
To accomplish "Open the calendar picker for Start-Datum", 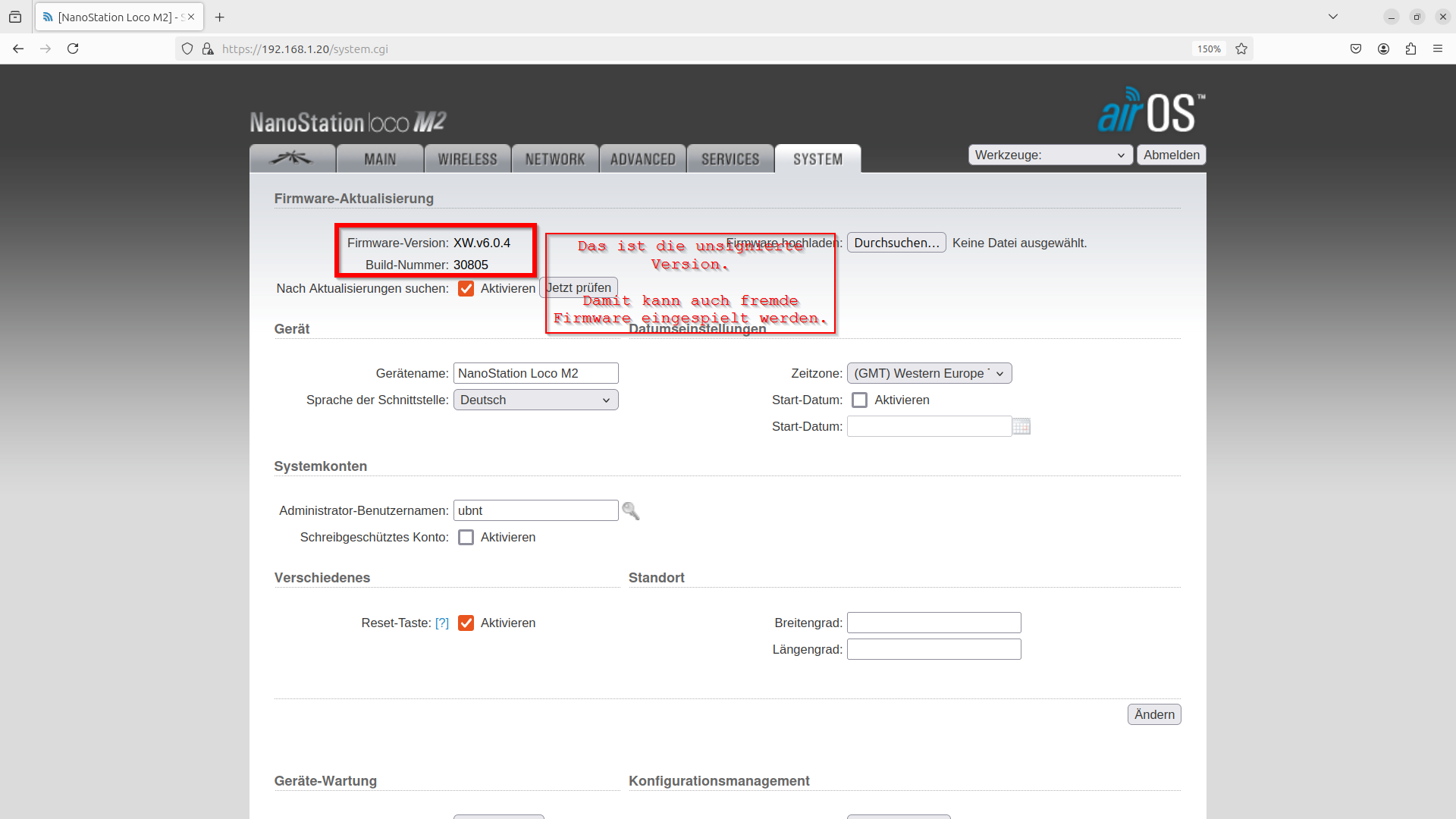I will 1021,426.
